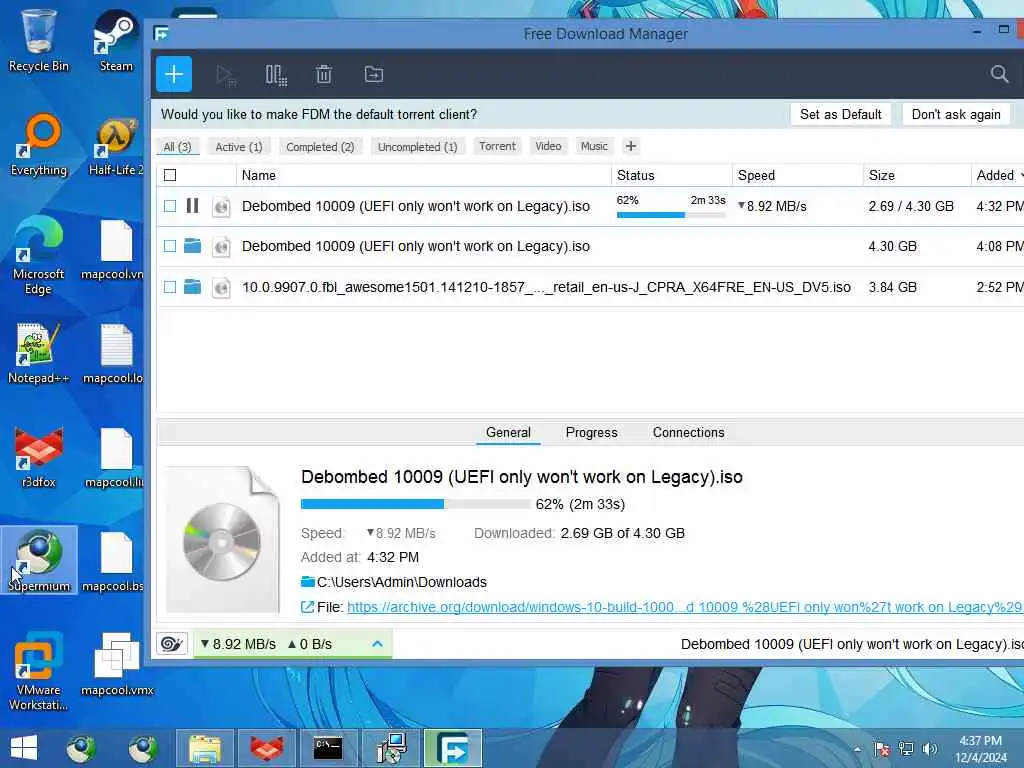Filter by Active (1) downloads

pos(239,147)
